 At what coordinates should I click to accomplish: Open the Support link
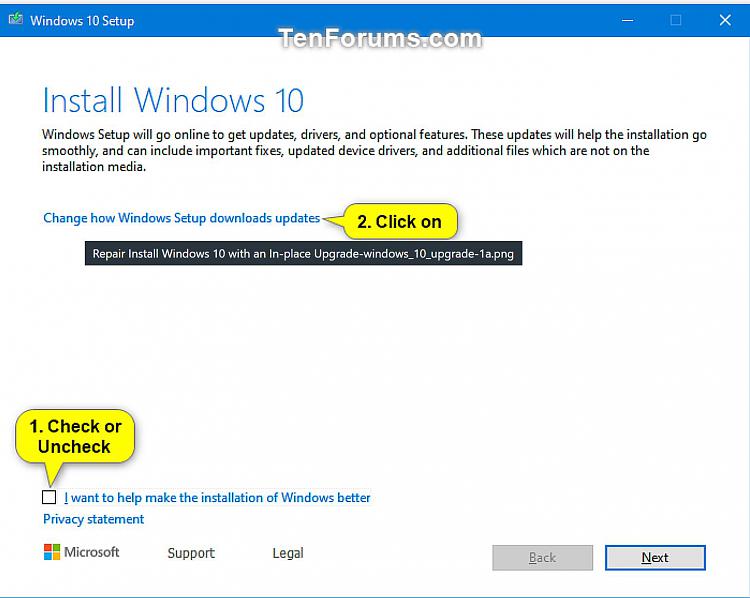click(191, 553)
